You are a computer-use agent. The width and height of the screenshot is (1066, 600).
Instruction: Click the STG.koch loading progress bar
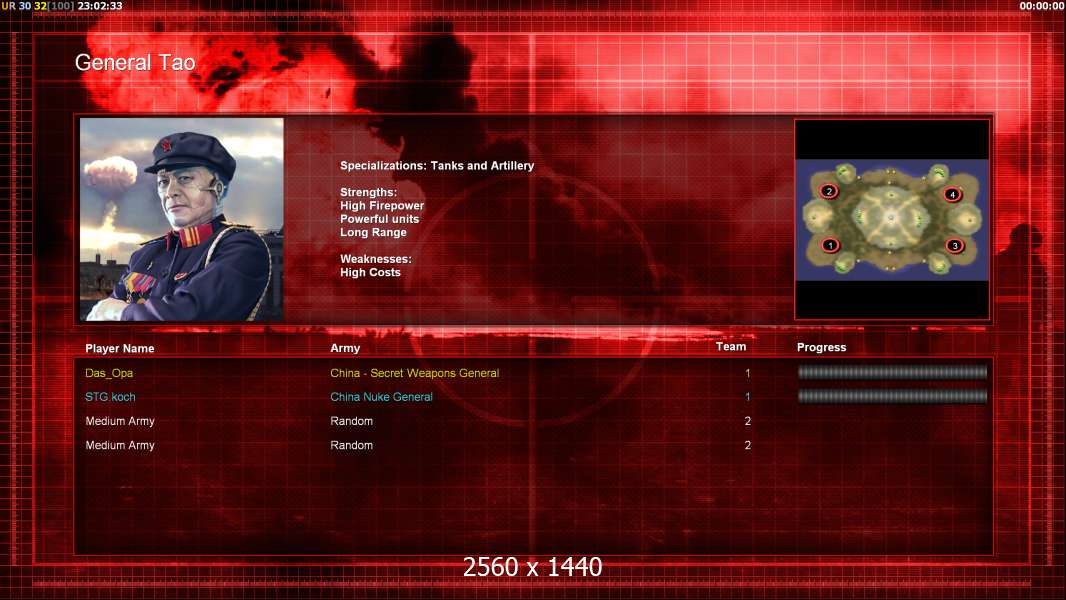[x=892, y=396]
